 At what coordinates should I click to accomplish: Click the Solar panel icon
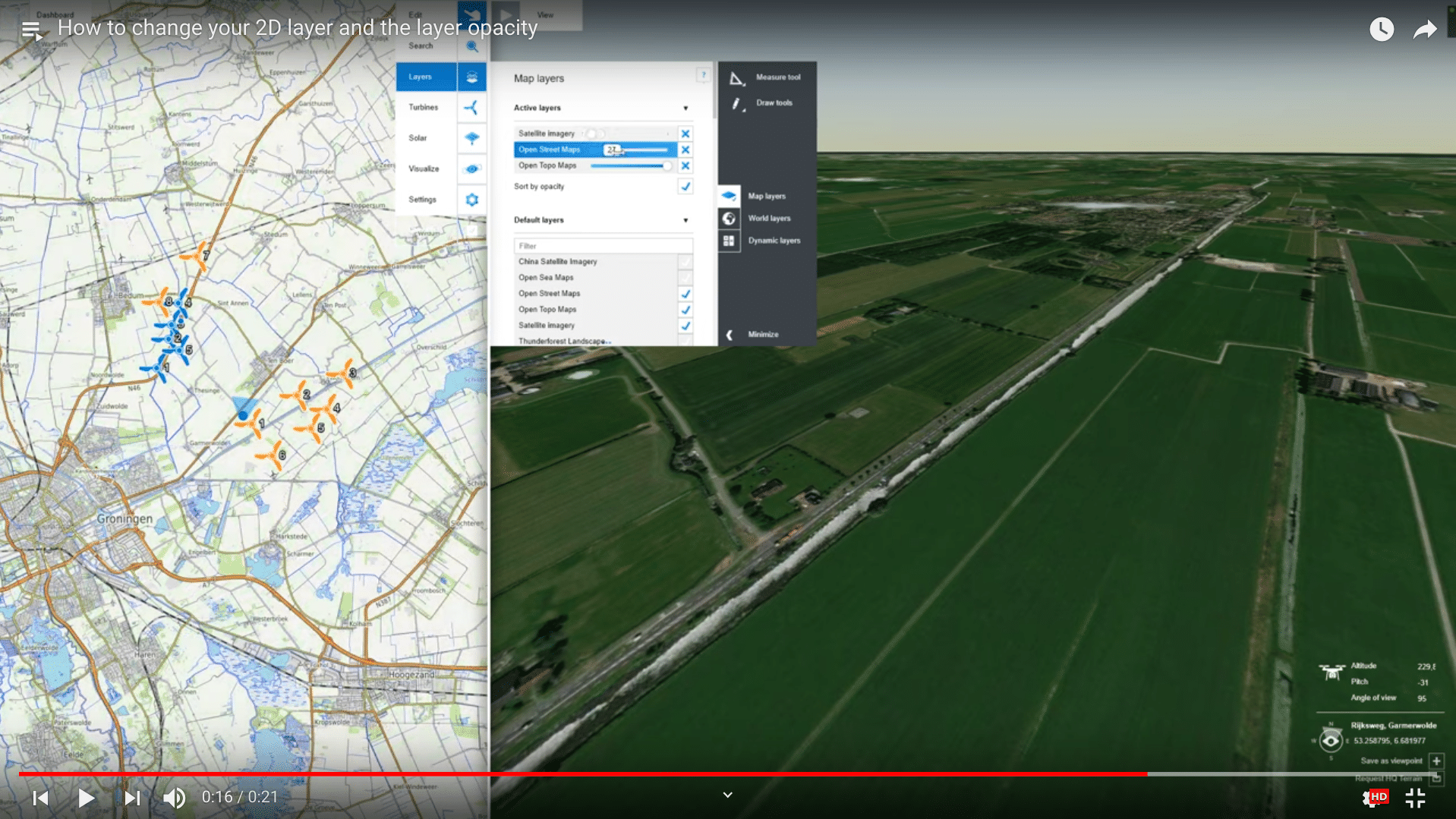(x=471, y=138)
